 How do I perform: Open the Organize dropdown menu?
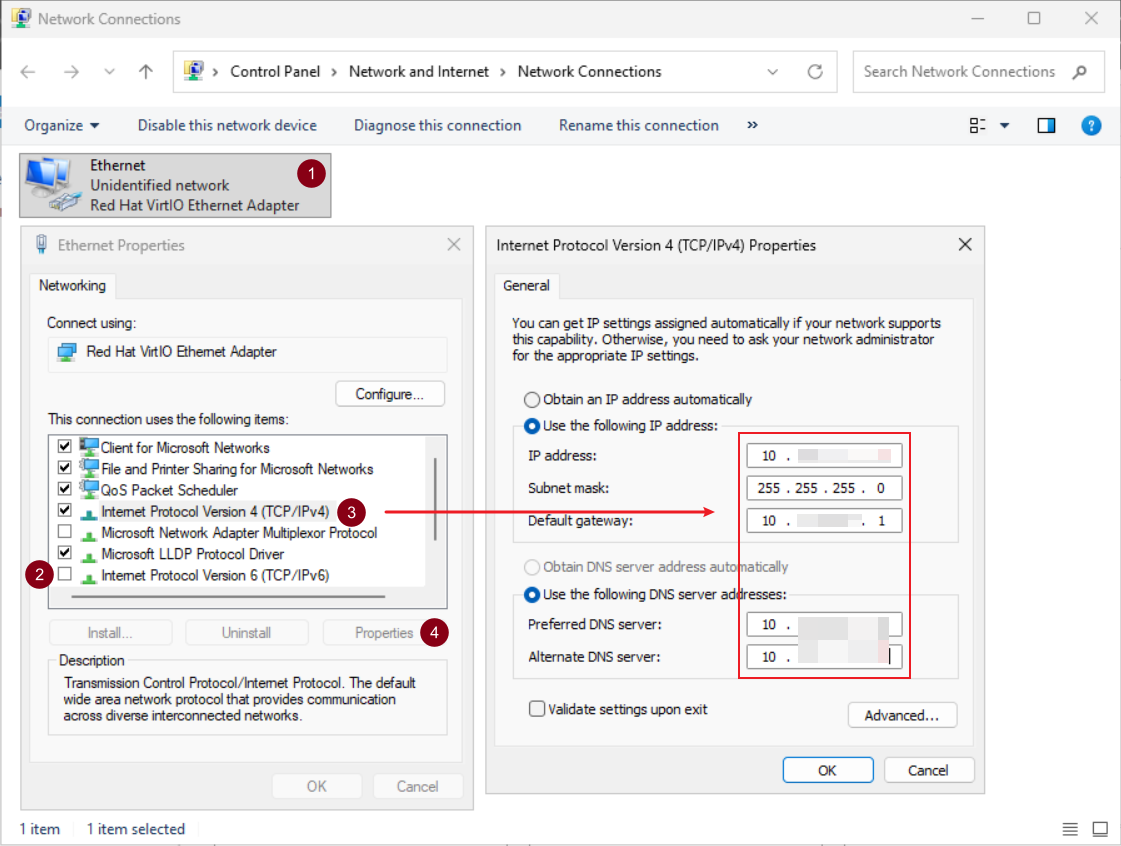[62, 125]
